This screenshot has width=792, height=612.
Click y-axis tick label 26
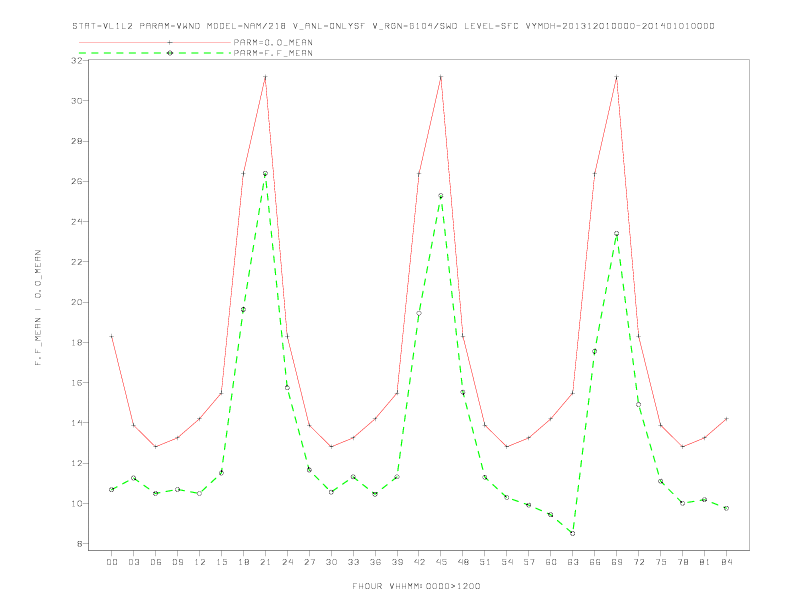[77, 181]
